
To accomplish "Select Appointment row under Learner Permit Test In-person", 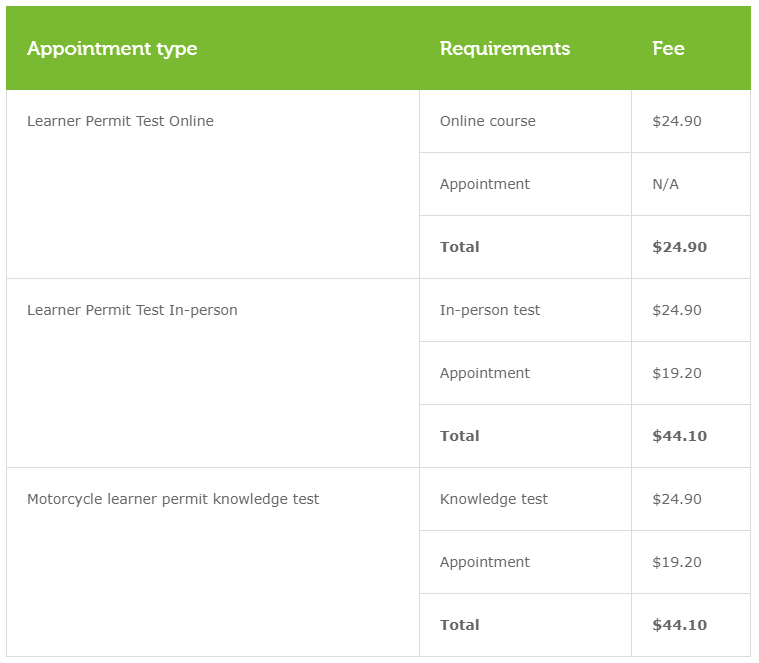I will (x=485, y=373).
